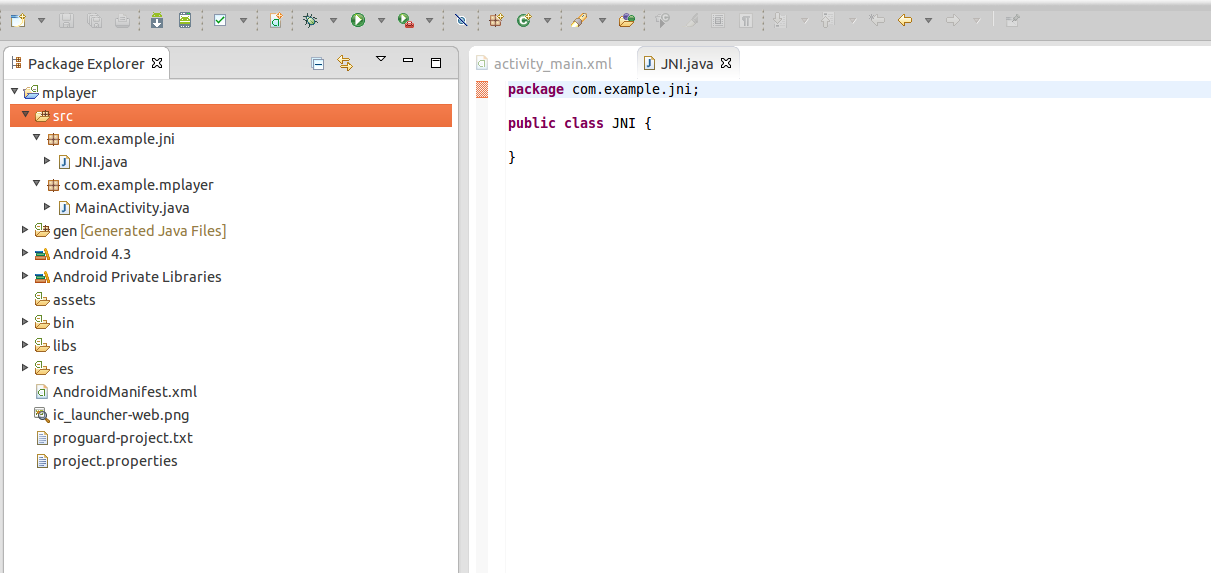1211x573 pixels.
Task: Toggle the Pin Editor icon
Action: click(1012, 20)
